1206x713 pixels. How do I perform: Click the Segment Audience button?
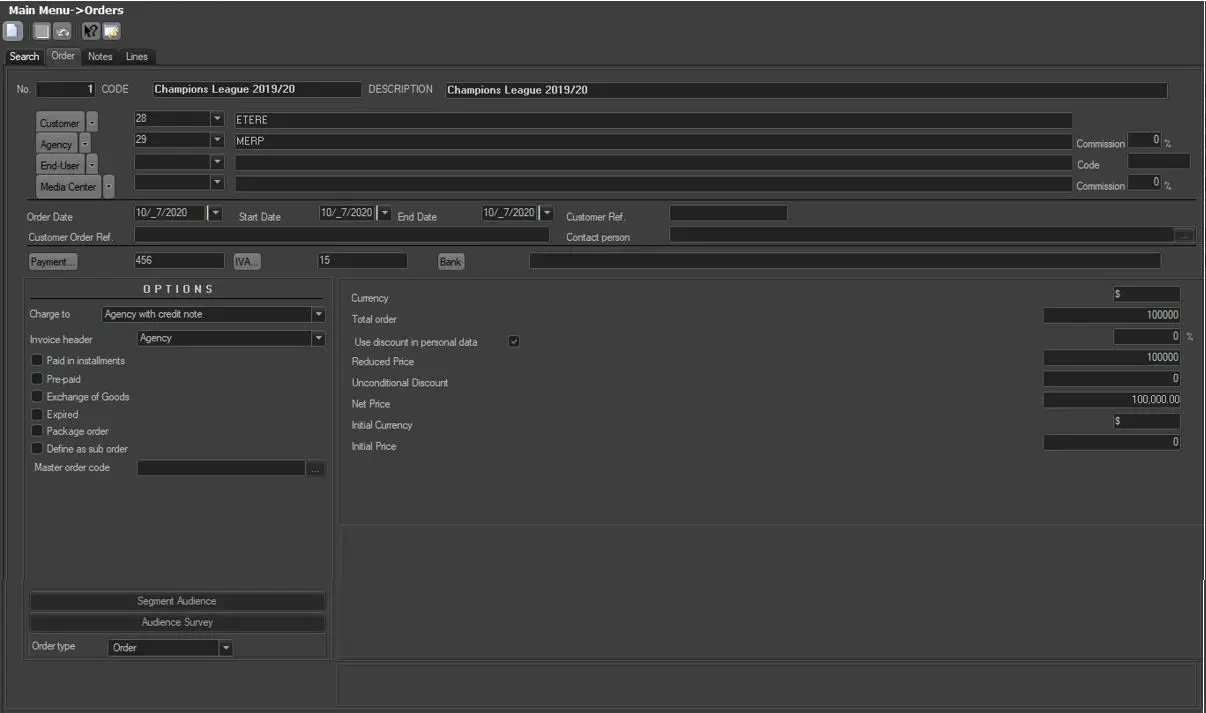[x=177, y=601]
